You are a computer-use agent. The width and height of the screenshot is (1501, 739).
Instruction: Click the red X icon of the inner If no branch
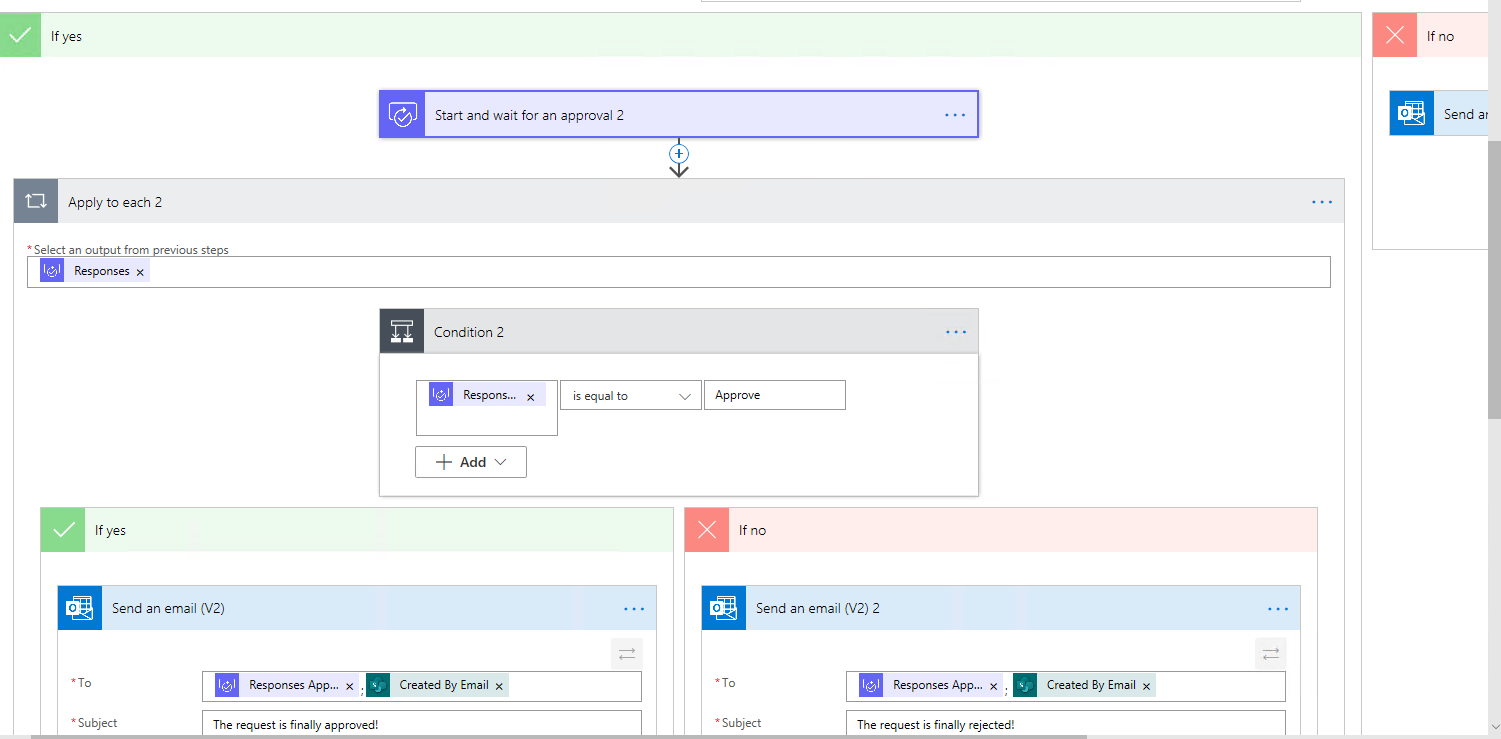[x=707, y=530]
